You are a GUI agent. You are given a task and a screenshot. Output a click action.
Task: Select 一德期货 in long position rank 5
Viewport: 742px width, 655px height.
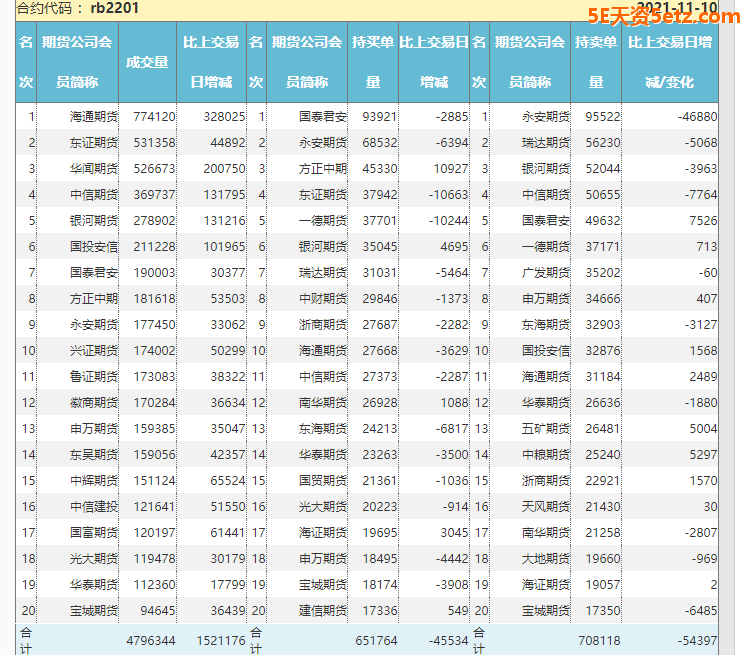click(323, 221)
